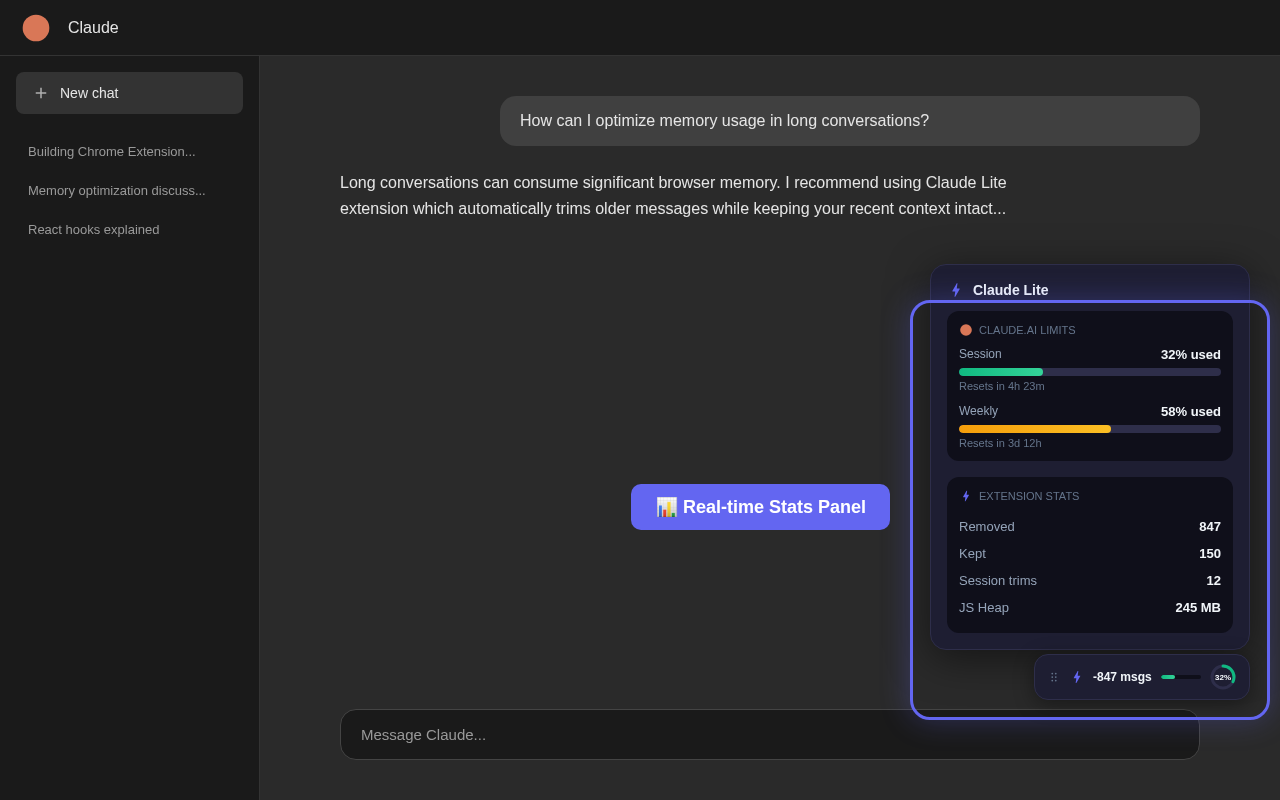Click the CLAUDE.AI LIMITS heading
Screen dimensions: 1280x800
(x=1027, y=330)
